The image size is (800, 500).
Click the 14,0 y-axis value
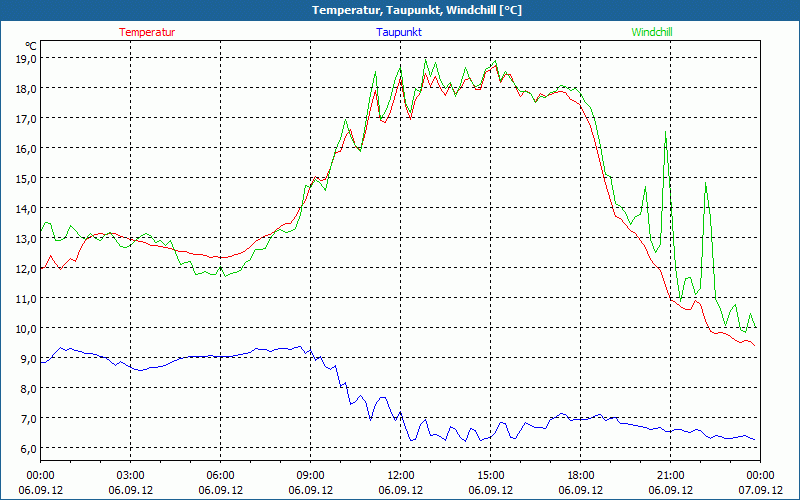tap(27, 209)
